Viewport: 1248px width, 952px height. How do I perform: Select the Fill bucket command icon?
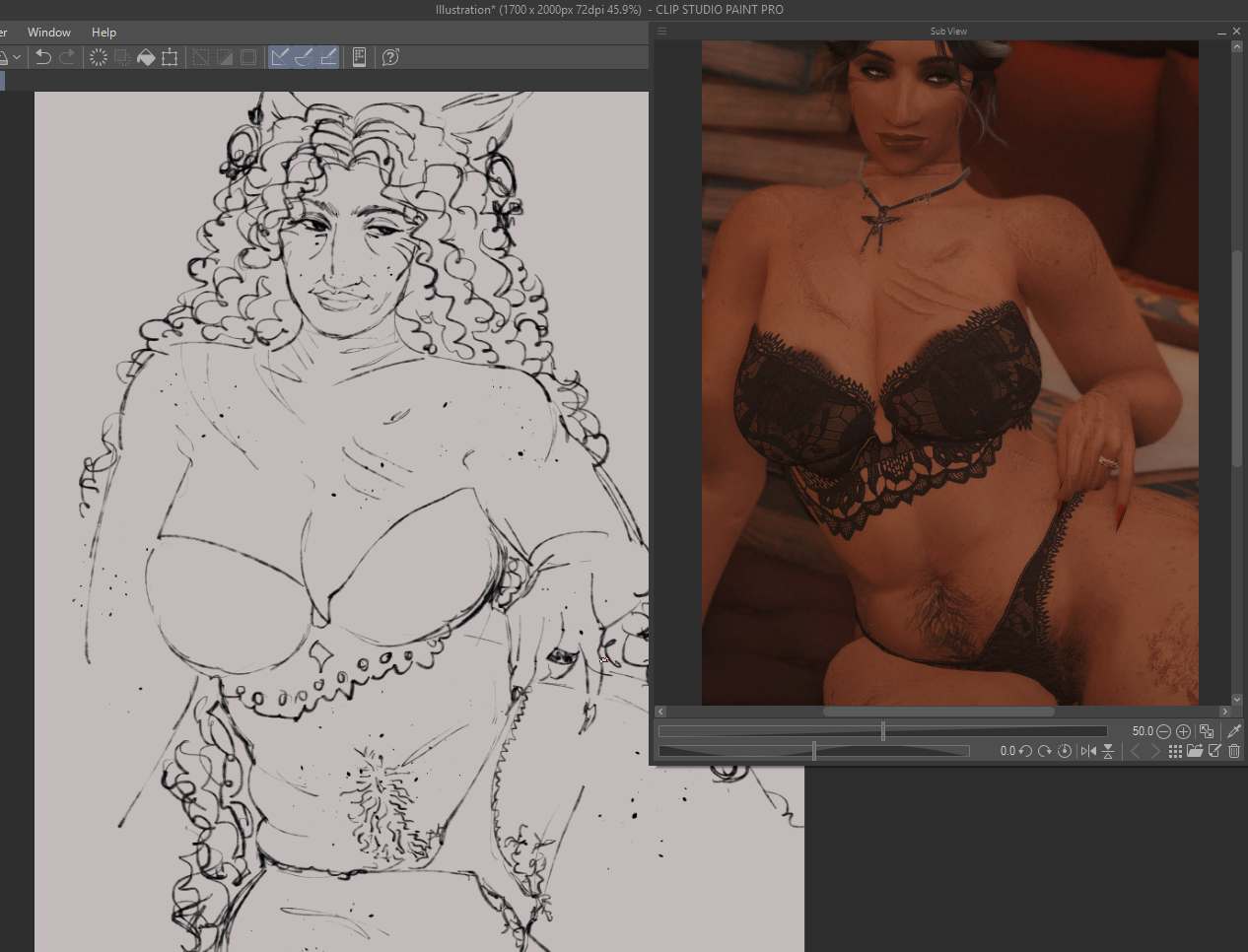tap(146, 57)
